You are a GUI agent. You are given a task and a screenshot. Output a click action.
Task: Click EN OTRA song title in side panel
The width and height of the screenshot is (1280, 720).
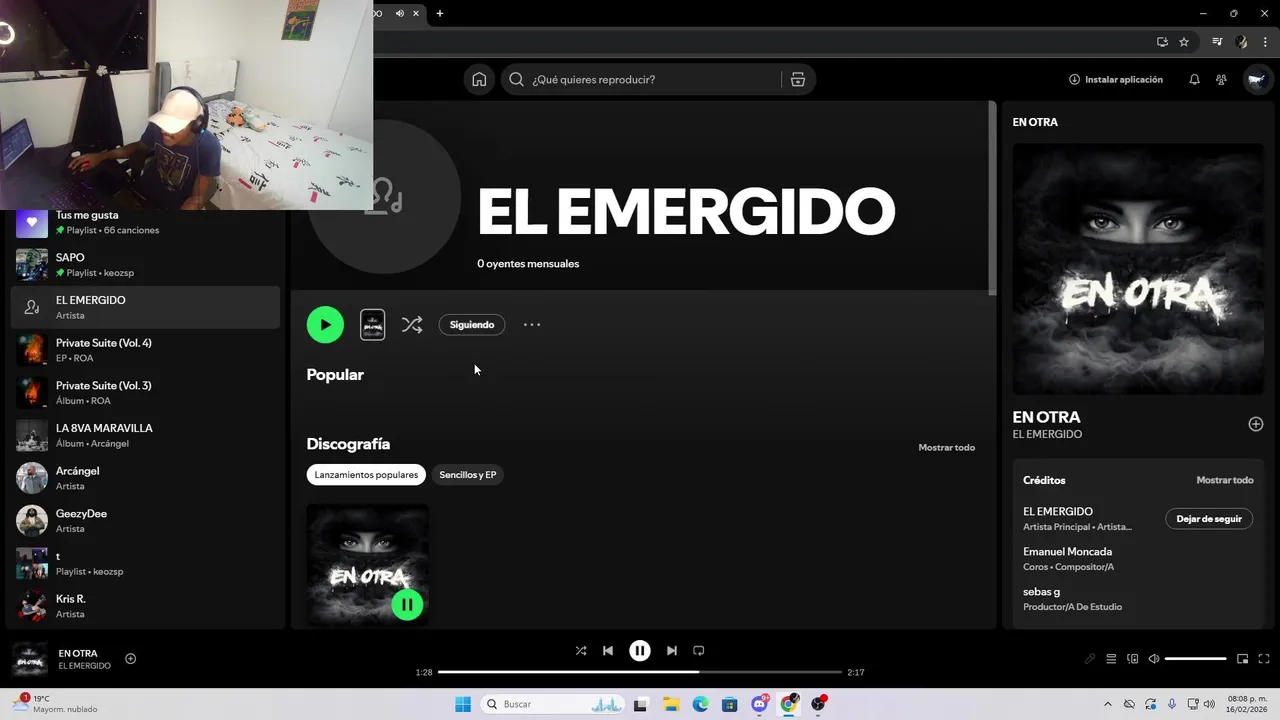(x=1046, y=417)
